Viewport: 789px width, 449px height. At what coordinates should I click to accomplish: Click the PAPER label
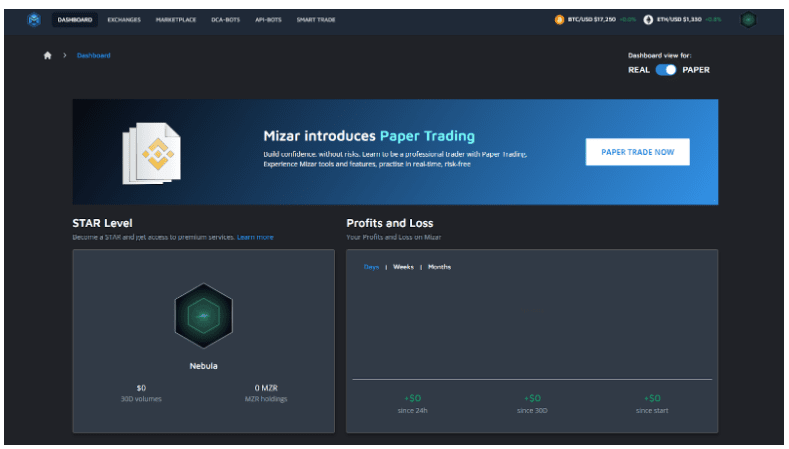tap(696, 70)
